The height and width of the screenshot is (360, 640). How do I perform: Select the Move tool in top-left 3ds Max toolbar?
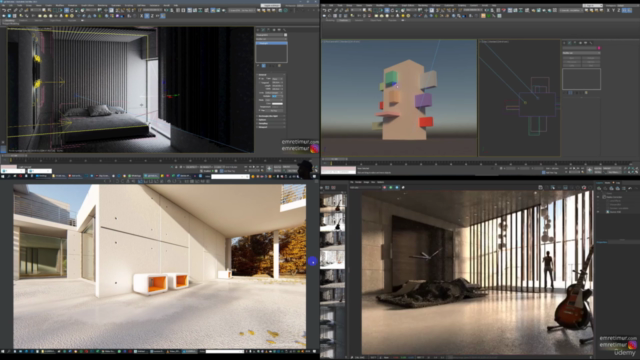(x=66, y=10)
